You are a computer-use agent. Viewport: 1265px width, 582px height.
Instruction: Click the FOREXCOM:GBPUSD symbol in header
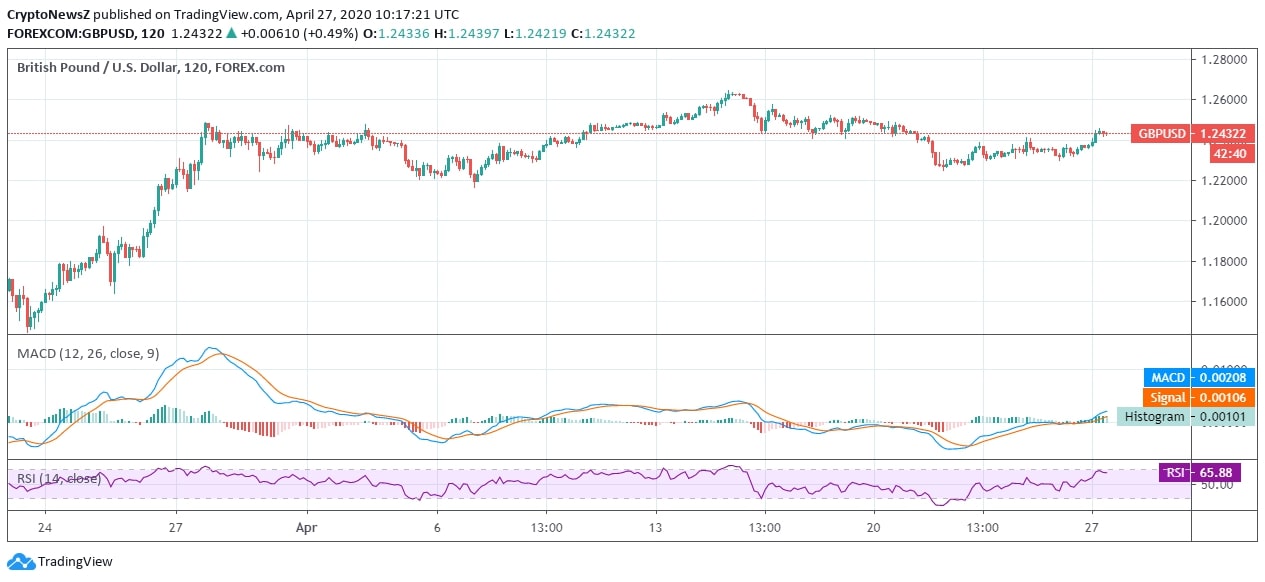[83, 33]
